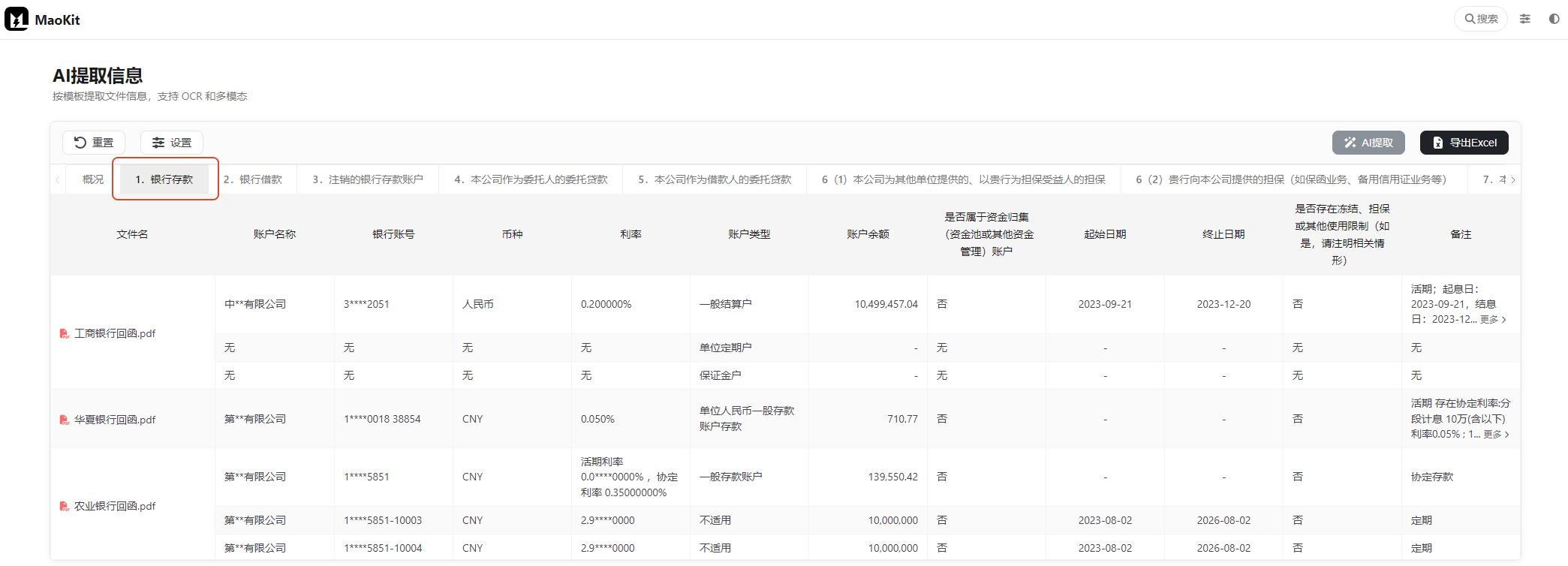Viewport: 1568px width, 566px height.
Task: Select account number 1****5851-10004
Action: click(383, 548)
